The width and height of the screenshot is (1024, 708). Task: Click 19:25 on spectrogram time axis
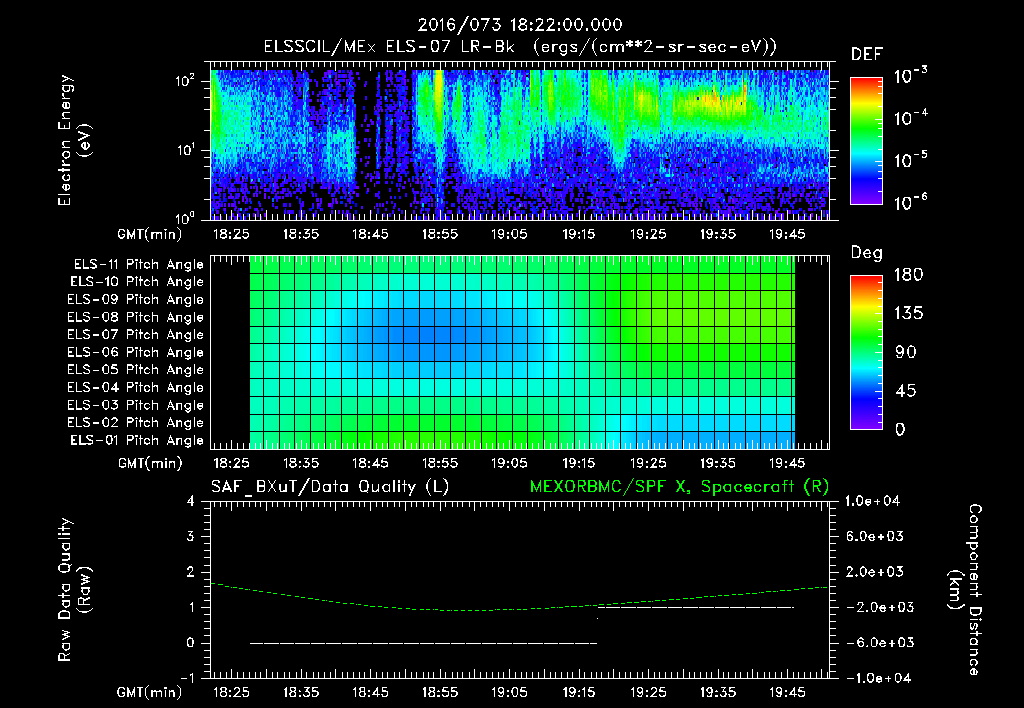pos(648,234)
